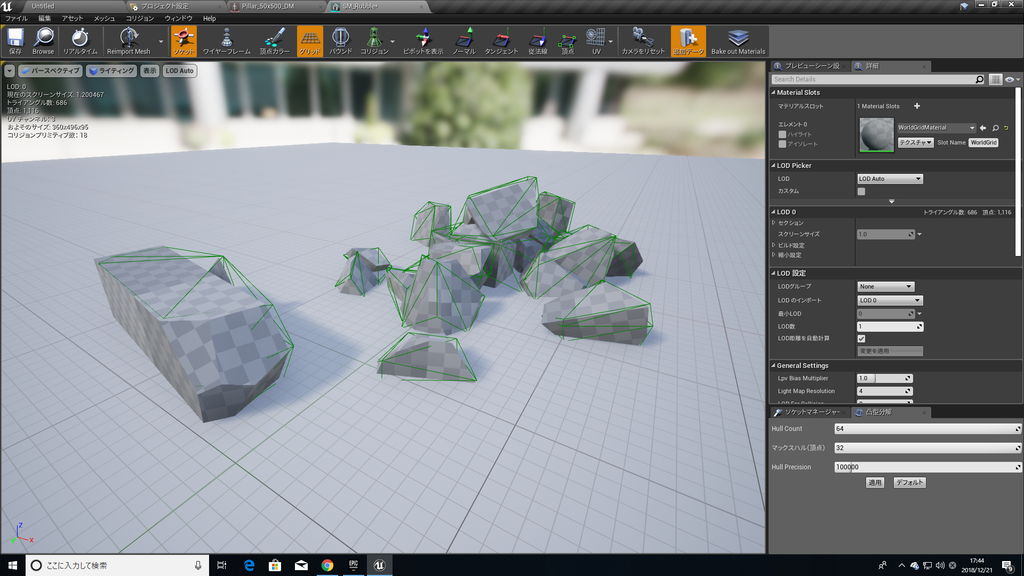Image resolution: width=1024 pixels, height=576 pixels.
Task: Open コリジョン collision menu in menu bar
Action: tap(140, 18)
